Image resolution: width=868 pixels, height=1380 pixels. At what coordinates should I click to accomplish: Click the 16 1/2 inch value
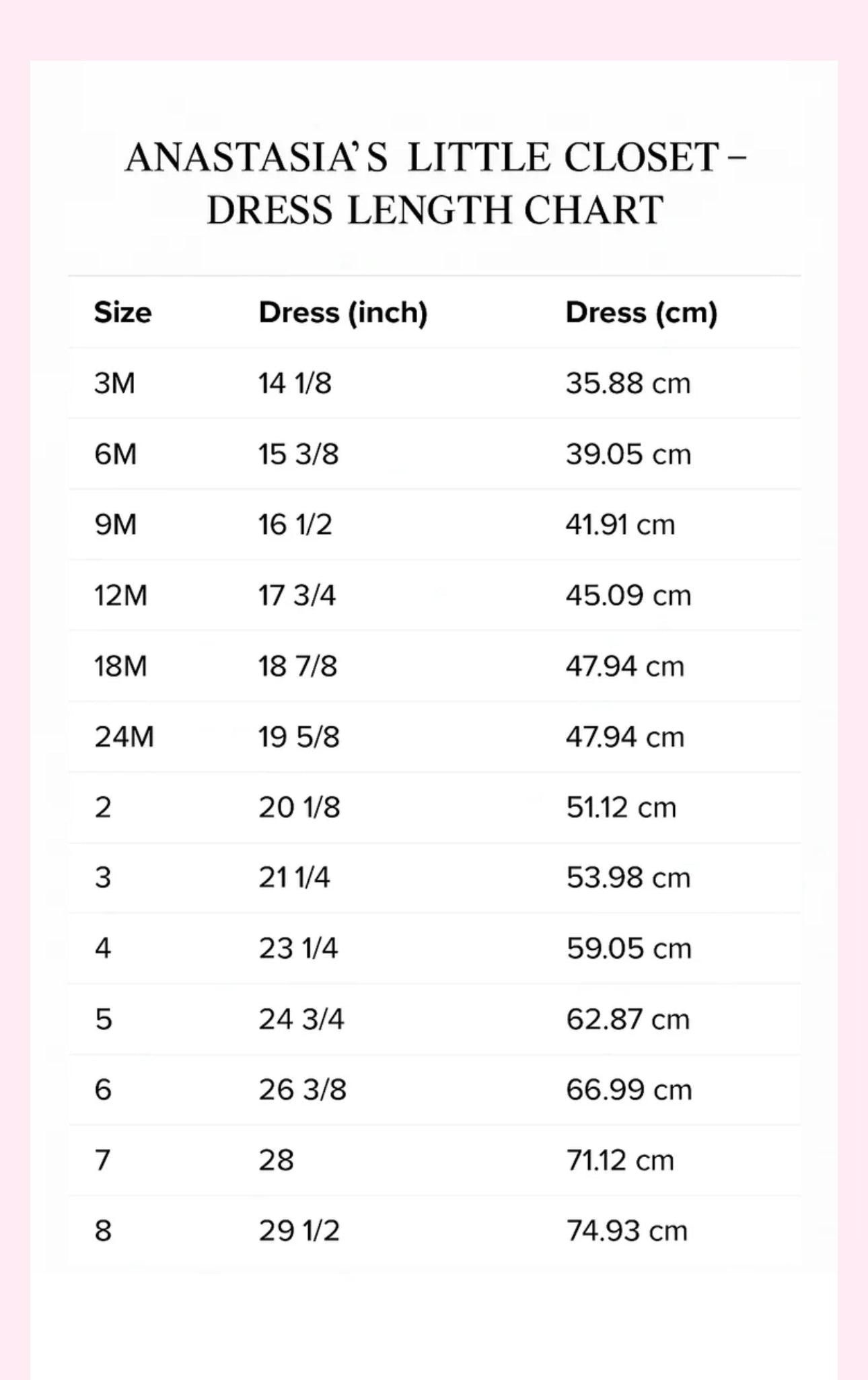295,524
